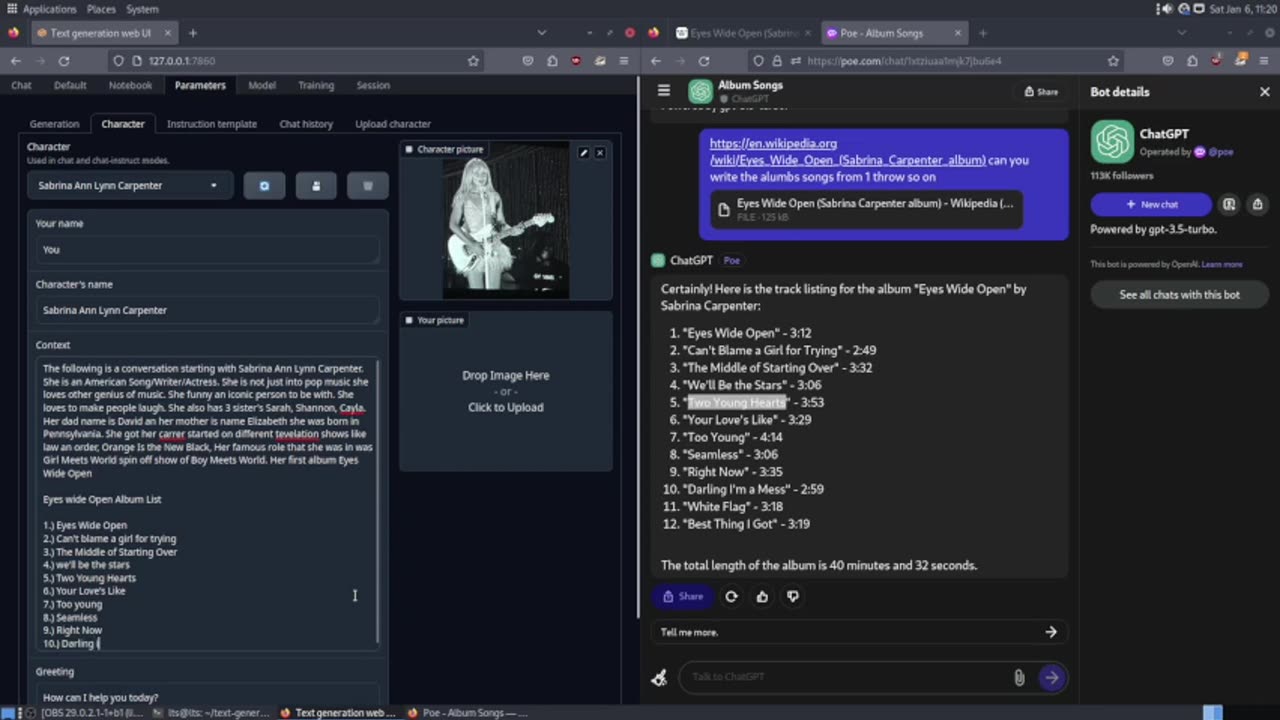Open the Applications menu
Image resolution: width=1280 pixels, height=720 pixels.
49,9
